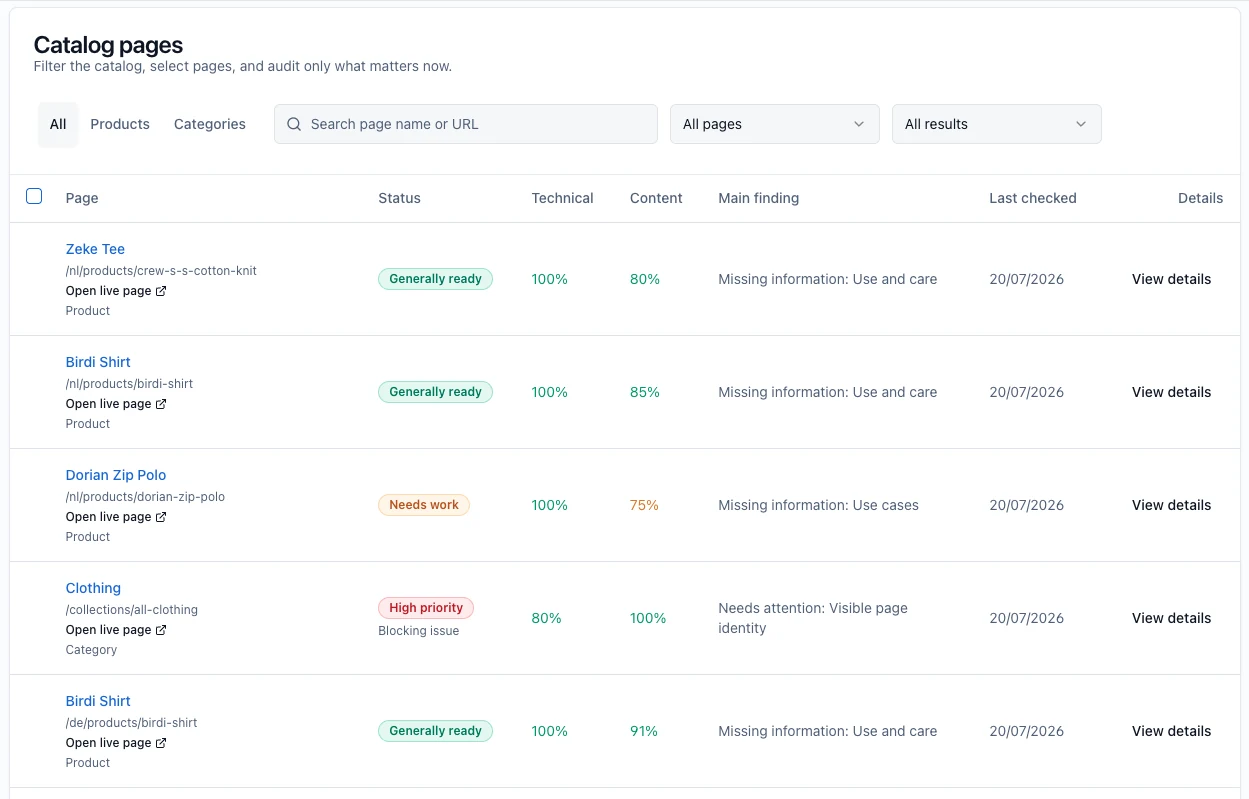Click external link icon in Clothing row
The height and width of the screenshot is (799, 1249).
[x=161, y=630]
